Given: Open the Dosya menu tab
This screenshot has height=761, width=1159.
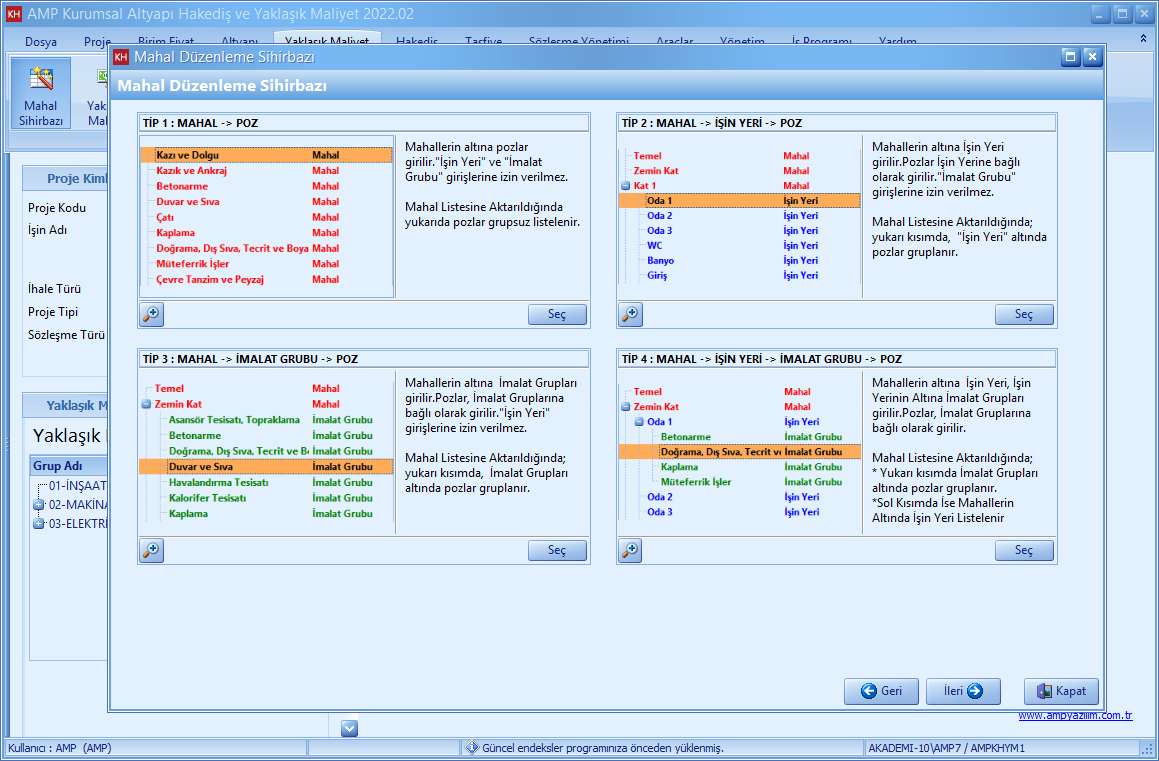Looking at the screenshot, I should pos(41,42).
